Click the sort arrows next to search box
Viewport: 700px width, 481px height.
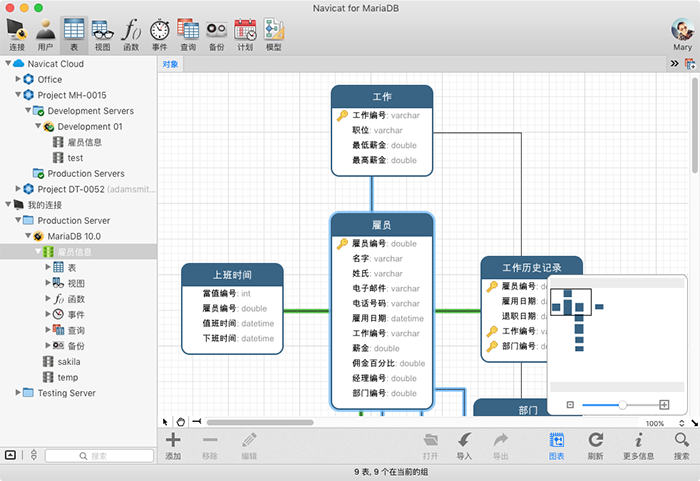tap(34, 455)
